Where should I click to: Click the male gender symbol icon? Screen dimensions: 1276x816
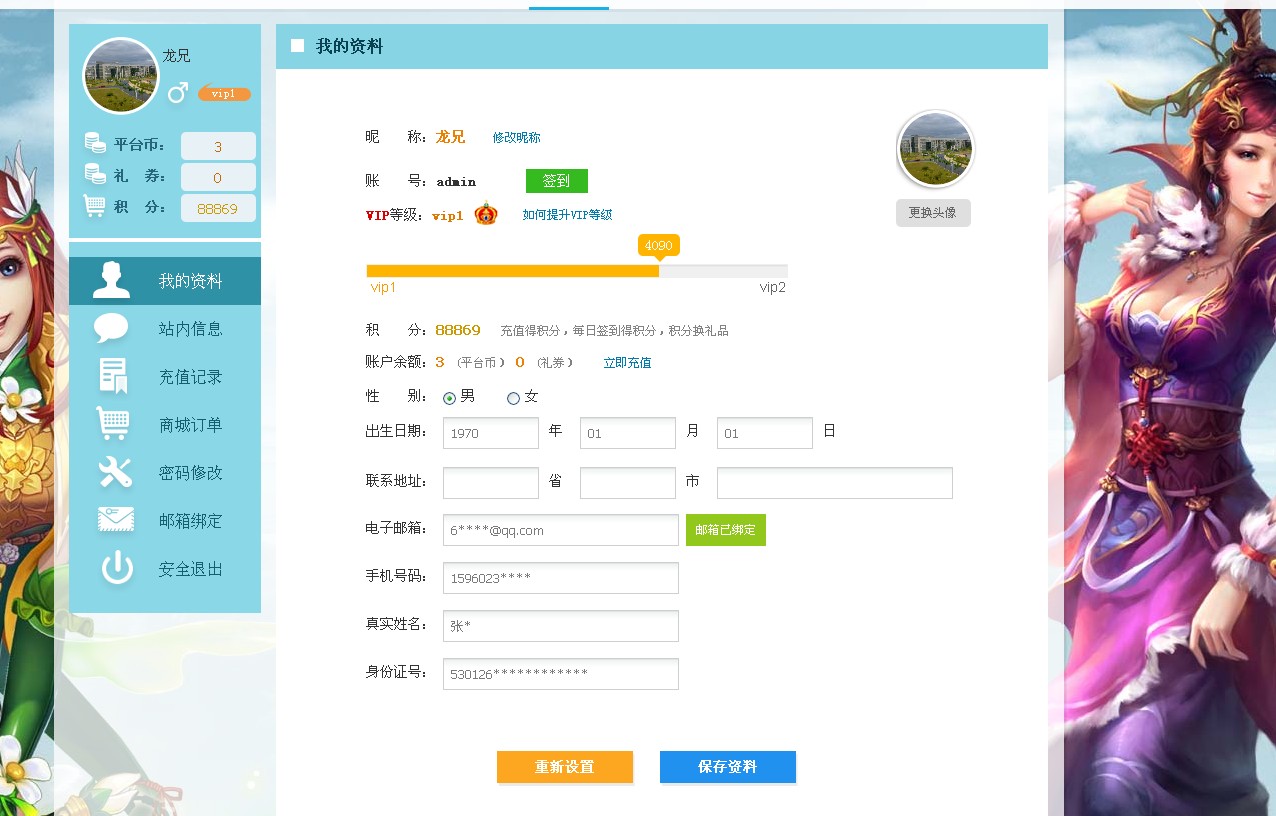[x=178, y=93]
